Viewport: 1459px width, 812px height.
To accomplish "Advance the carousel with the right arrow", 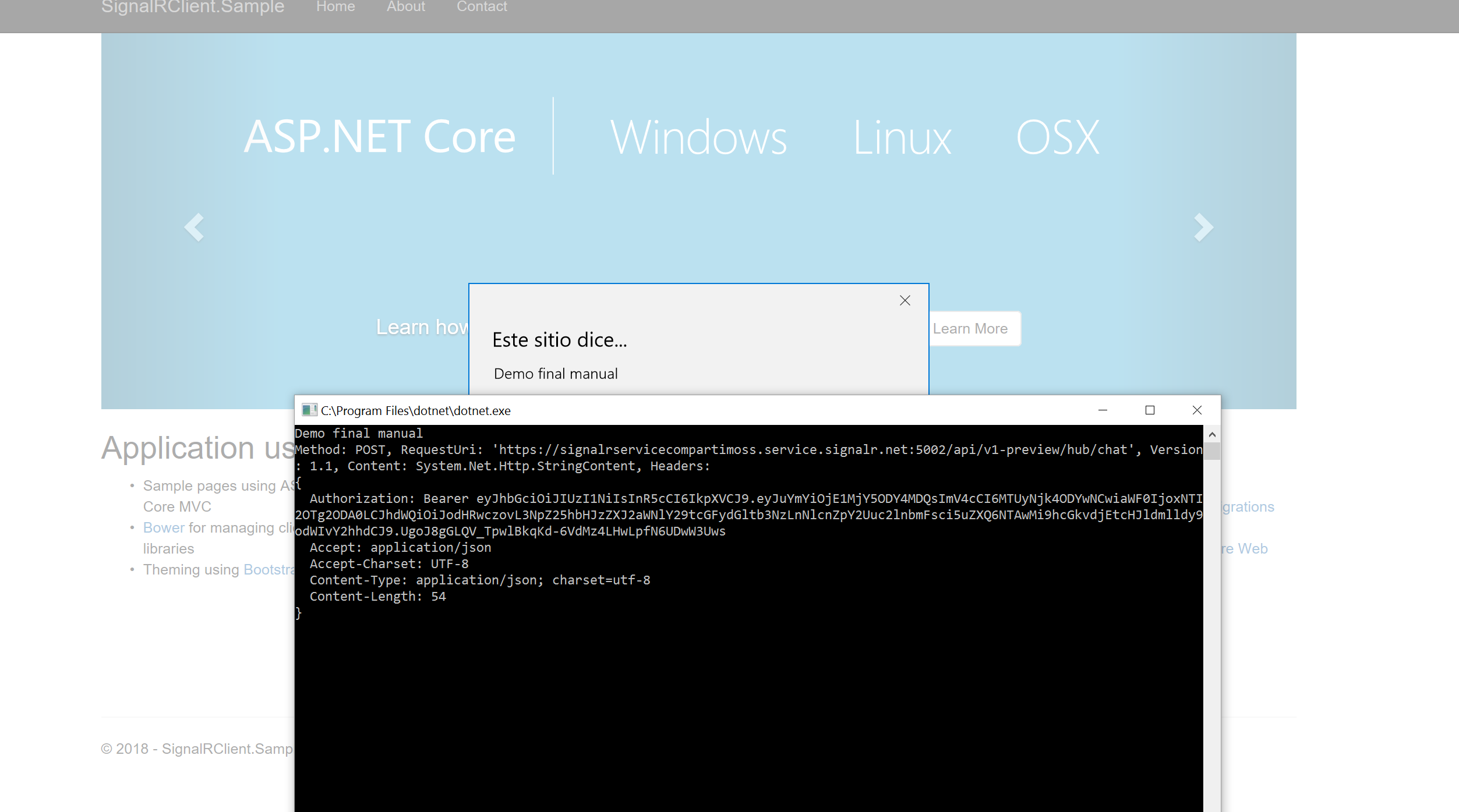I will coord(1203,227).
